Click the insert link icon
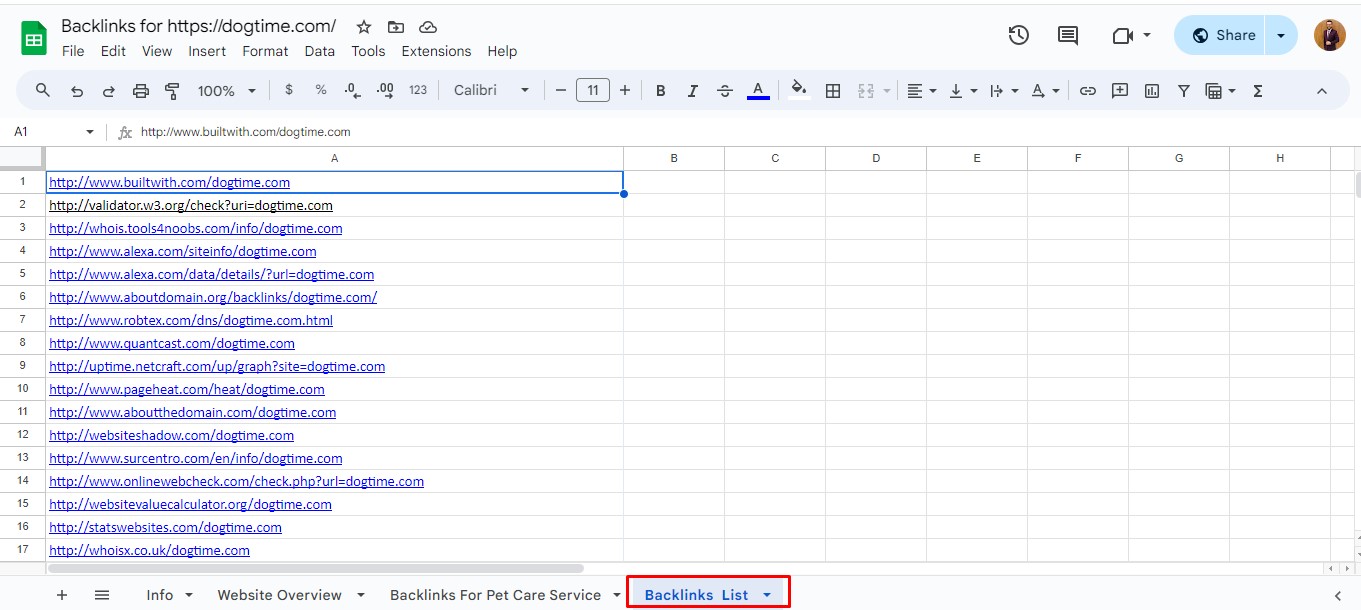1361x610 pixels. [x=1088, y=91]
